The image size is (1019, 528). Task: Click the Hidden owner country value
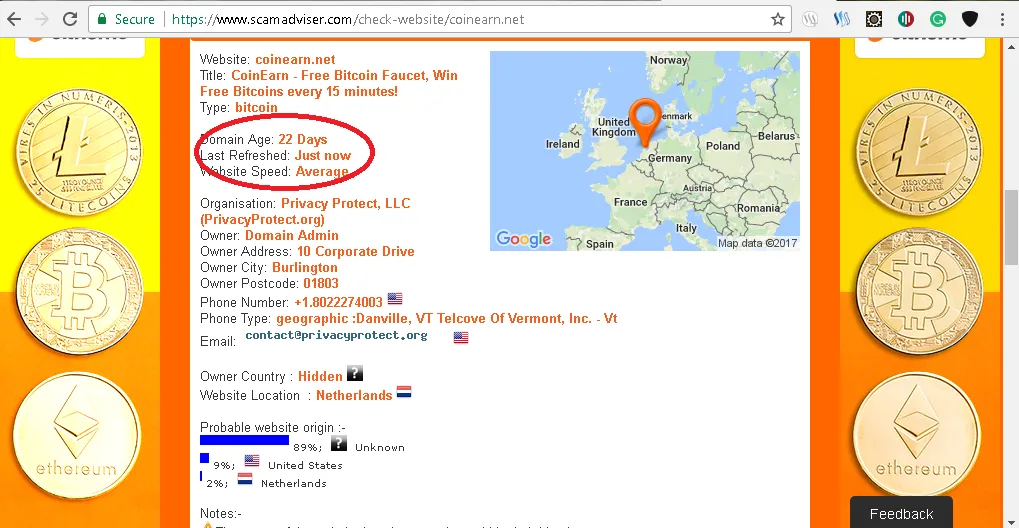point(320,376)
